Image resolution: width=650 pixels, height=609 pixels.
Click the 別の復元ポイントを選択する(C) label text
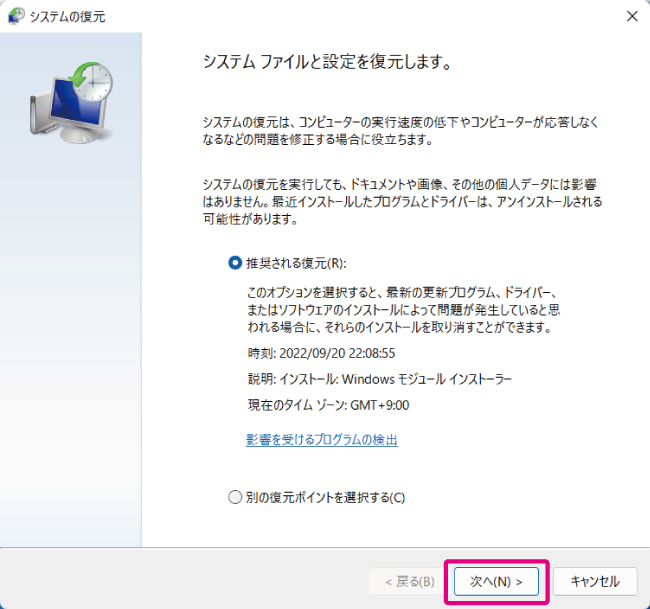point(325,497)
